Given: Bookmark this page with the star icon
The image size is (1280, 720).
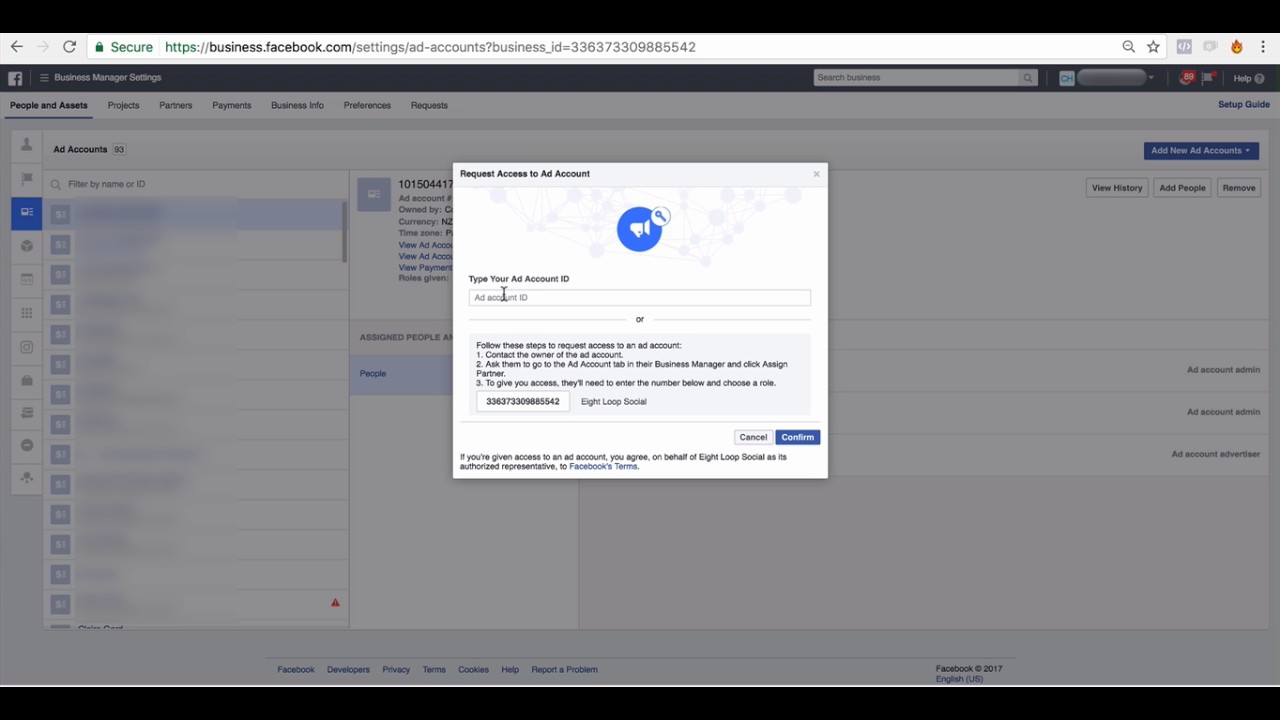Looking at the screenshot, I should pyautogui.click(x=1153, y=47).
